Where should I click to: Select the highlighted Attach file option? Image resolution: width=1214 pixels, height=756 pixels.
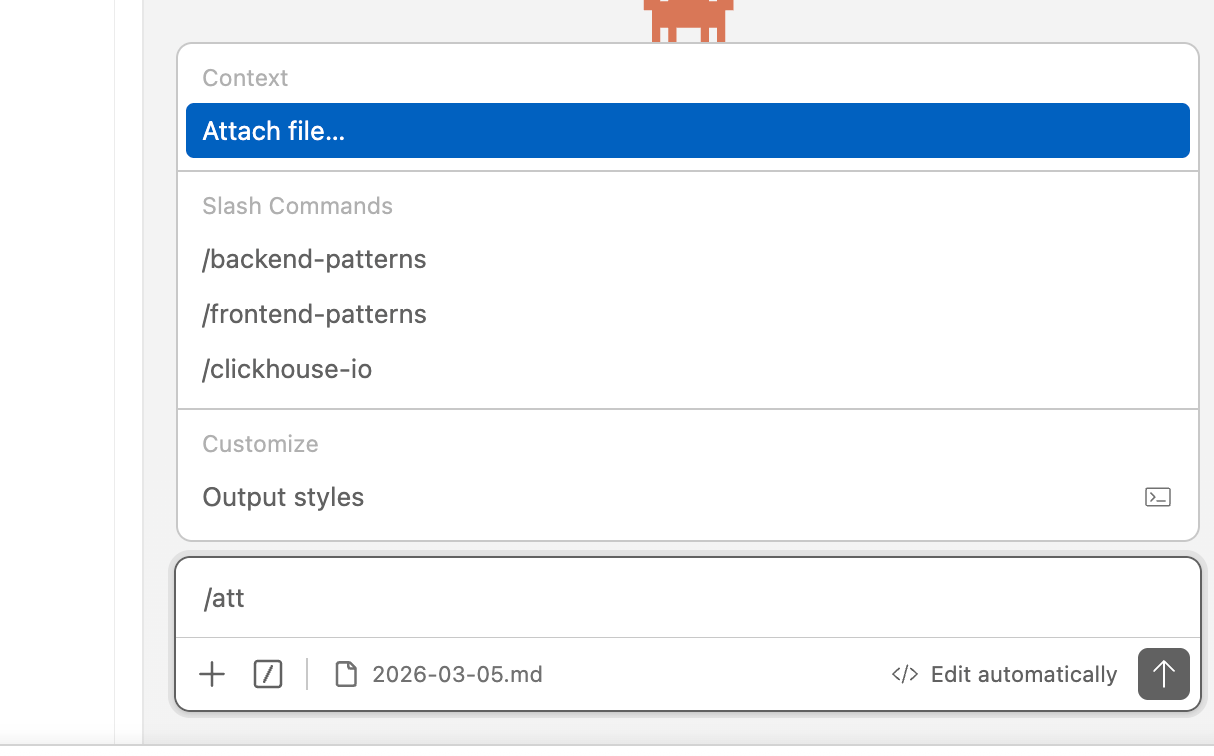click(687, 131)
